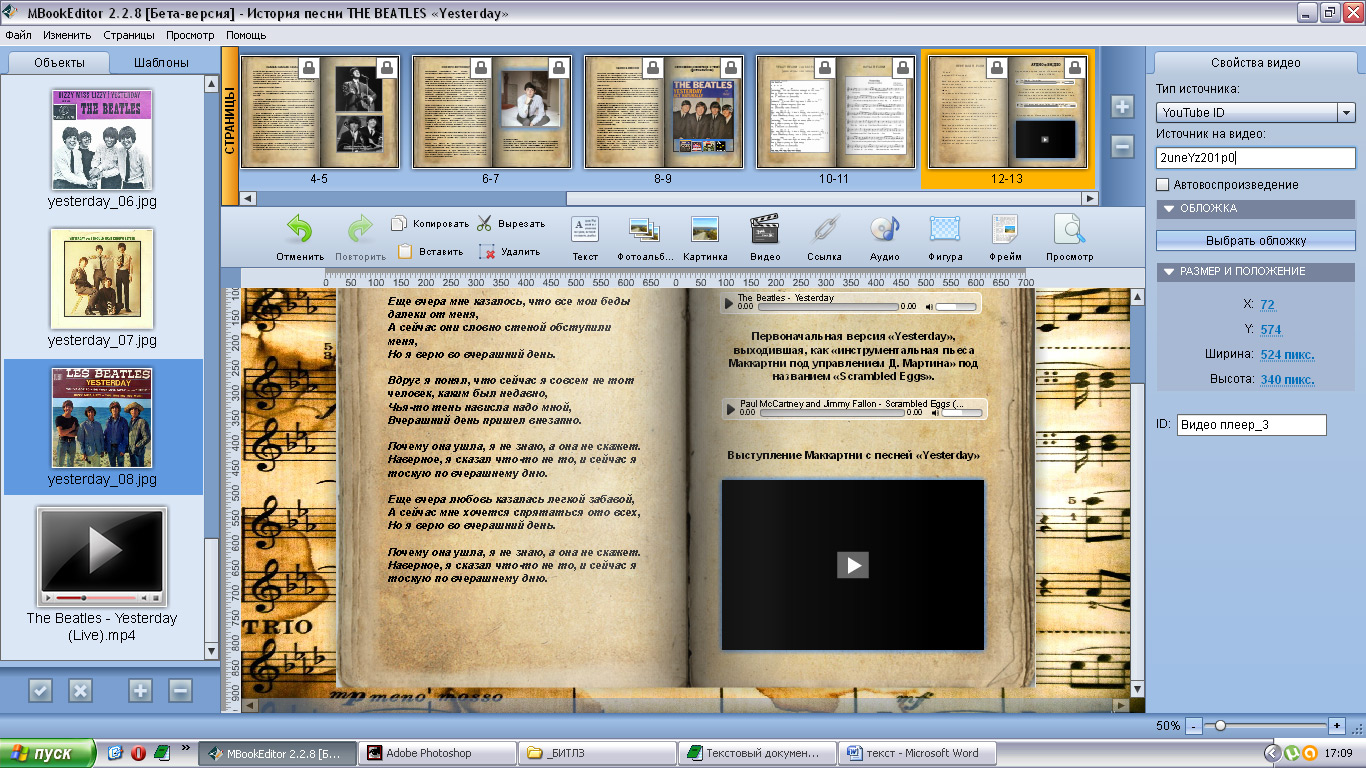Click the Вставить paste item
1366x768 pixels.
pos(430,252)
